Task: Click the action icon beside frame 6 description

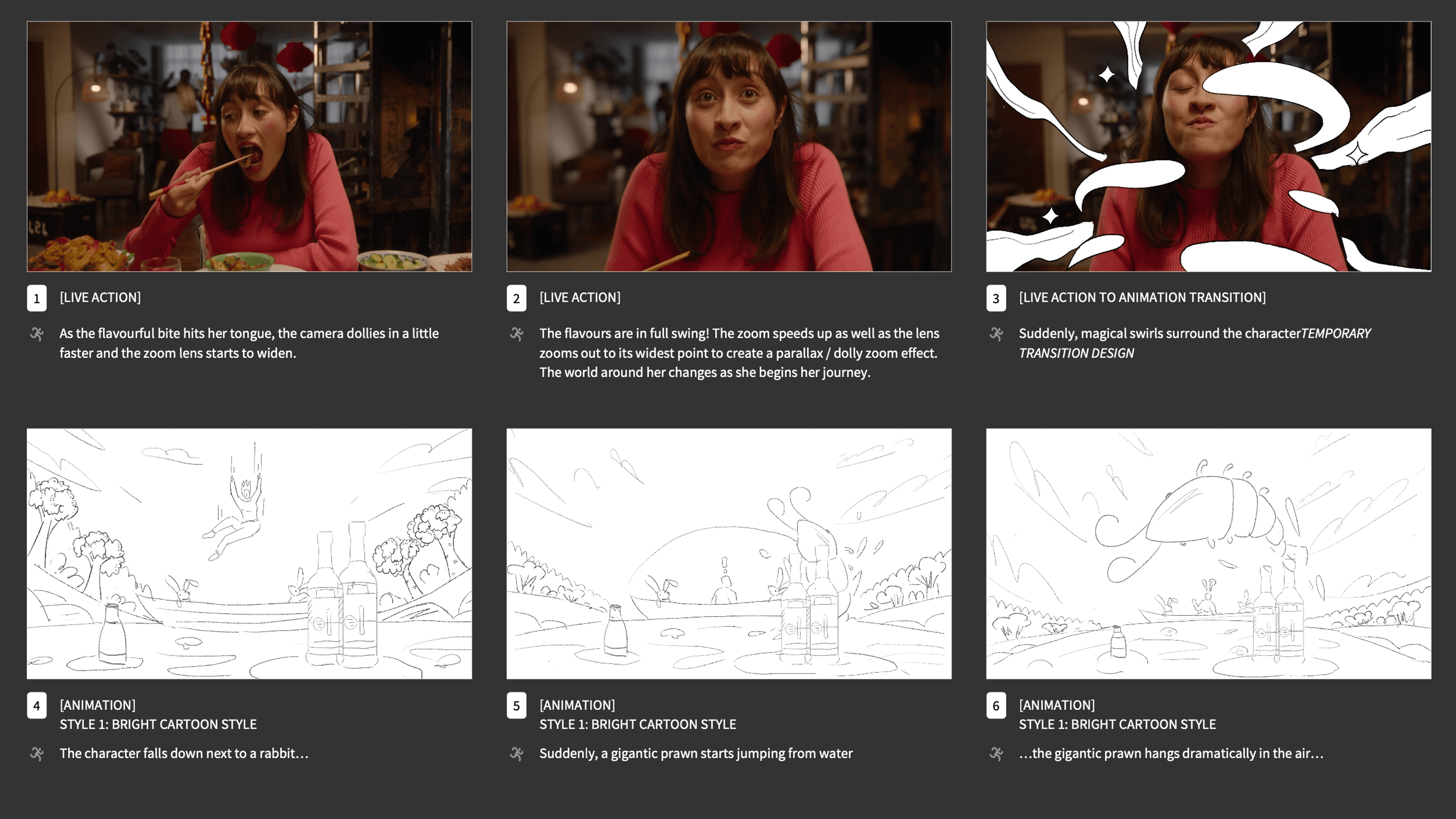Action: (x=996, y=753)
